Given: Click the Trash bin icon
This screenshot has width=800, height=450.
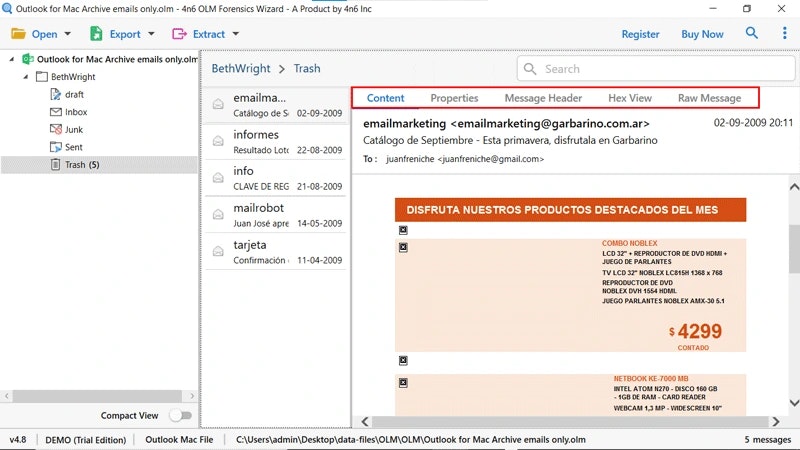Looking at the screenshot, I should [56, 164].
